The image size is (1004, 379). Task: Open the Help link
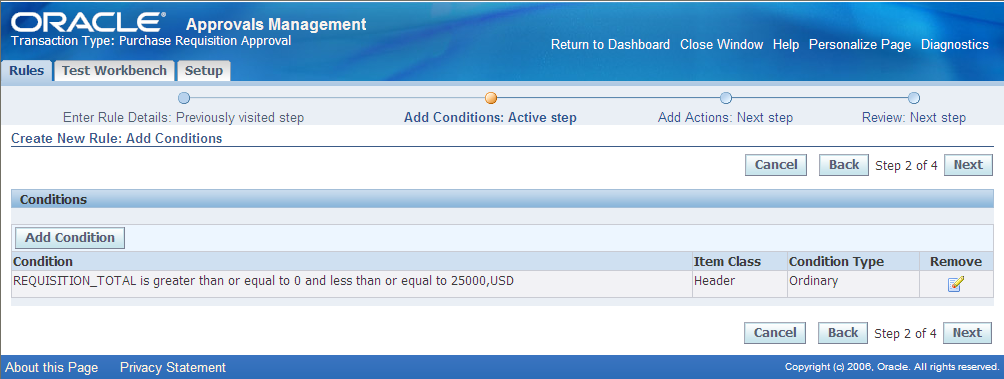tap(786, 45)
